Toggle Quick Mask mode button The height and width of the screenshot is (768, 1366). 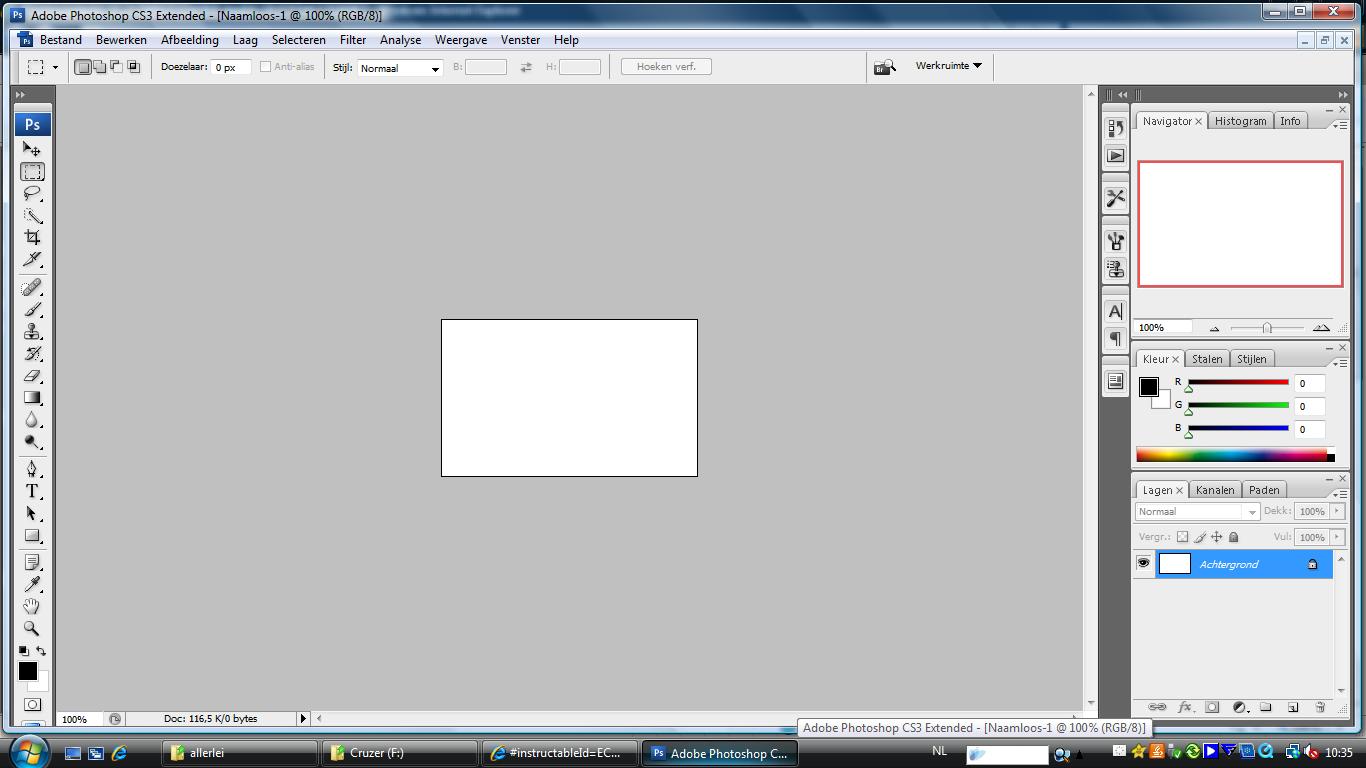(x=32, y=704)
